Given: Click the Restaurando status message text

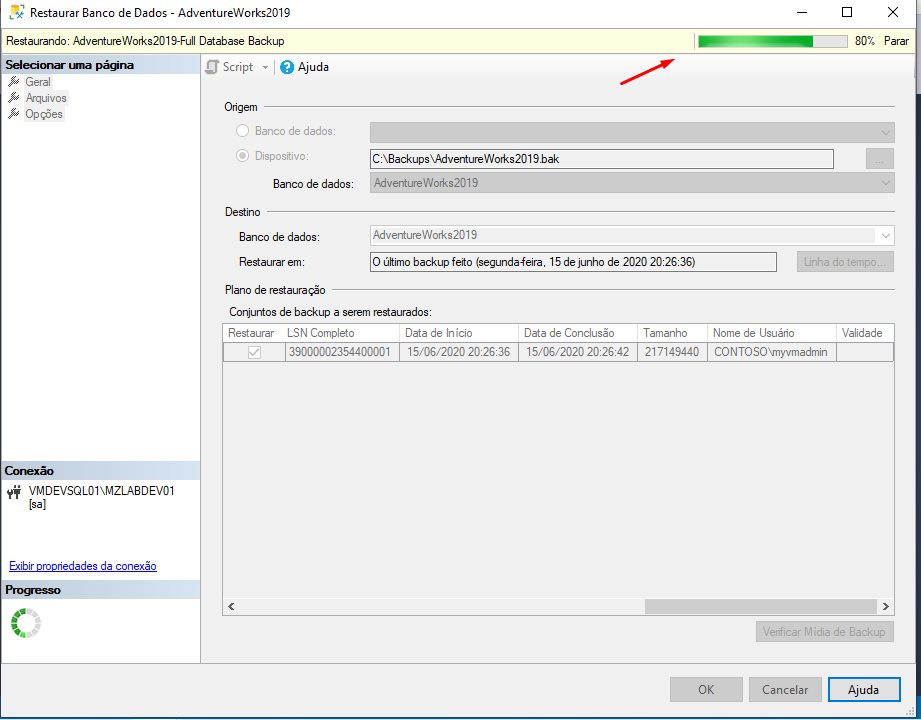Looking at the screenshot, I should pos(145,41).
